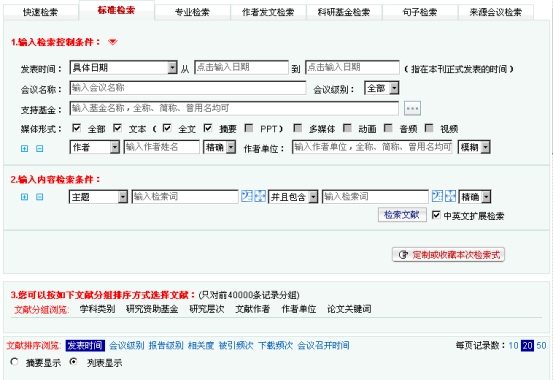Screen dimensions: 553x380
Task: Add author row with plus icon
Action: pos(24,149)
